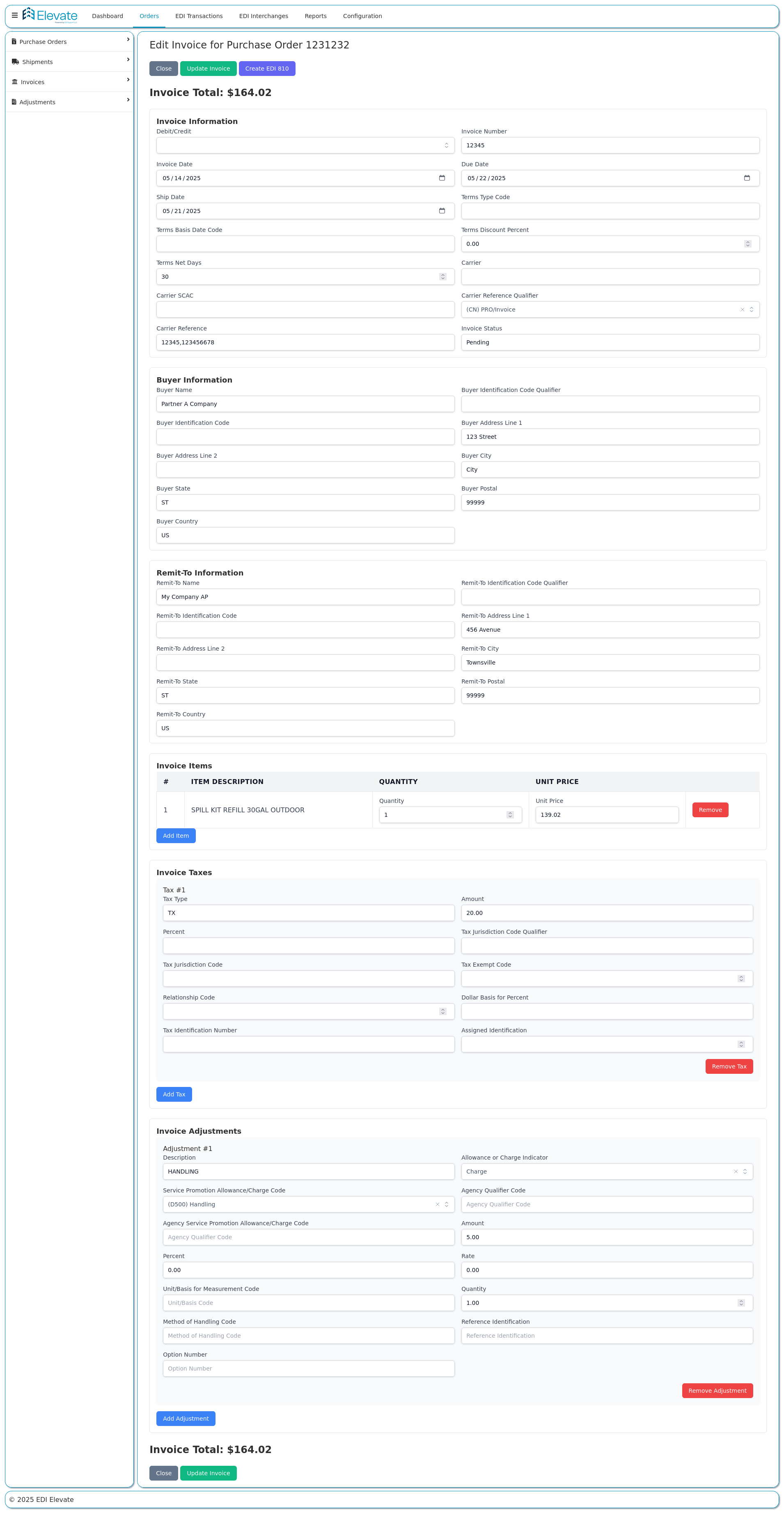The image size is (784, 1513).
Task: Open the Reports menu
Action: (315, 16)
